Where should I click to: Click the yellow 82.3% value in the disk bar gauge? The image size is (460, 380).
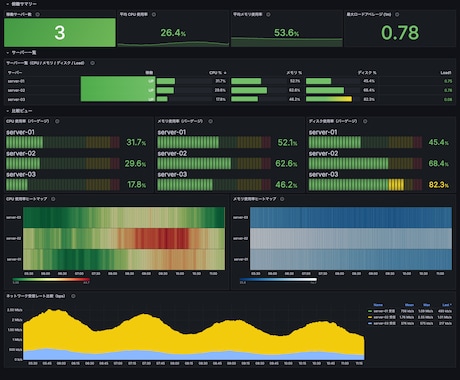coord(438,185)
